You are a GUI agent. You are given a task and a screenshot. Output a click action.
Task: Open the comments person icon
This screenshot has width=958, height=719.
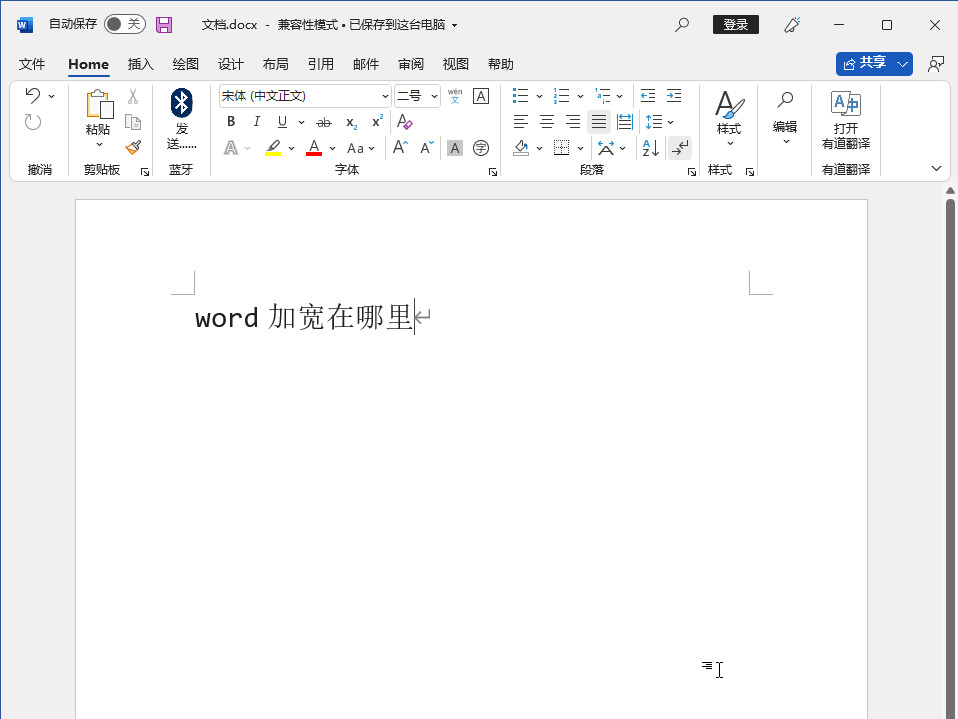[x=935, y=64]
